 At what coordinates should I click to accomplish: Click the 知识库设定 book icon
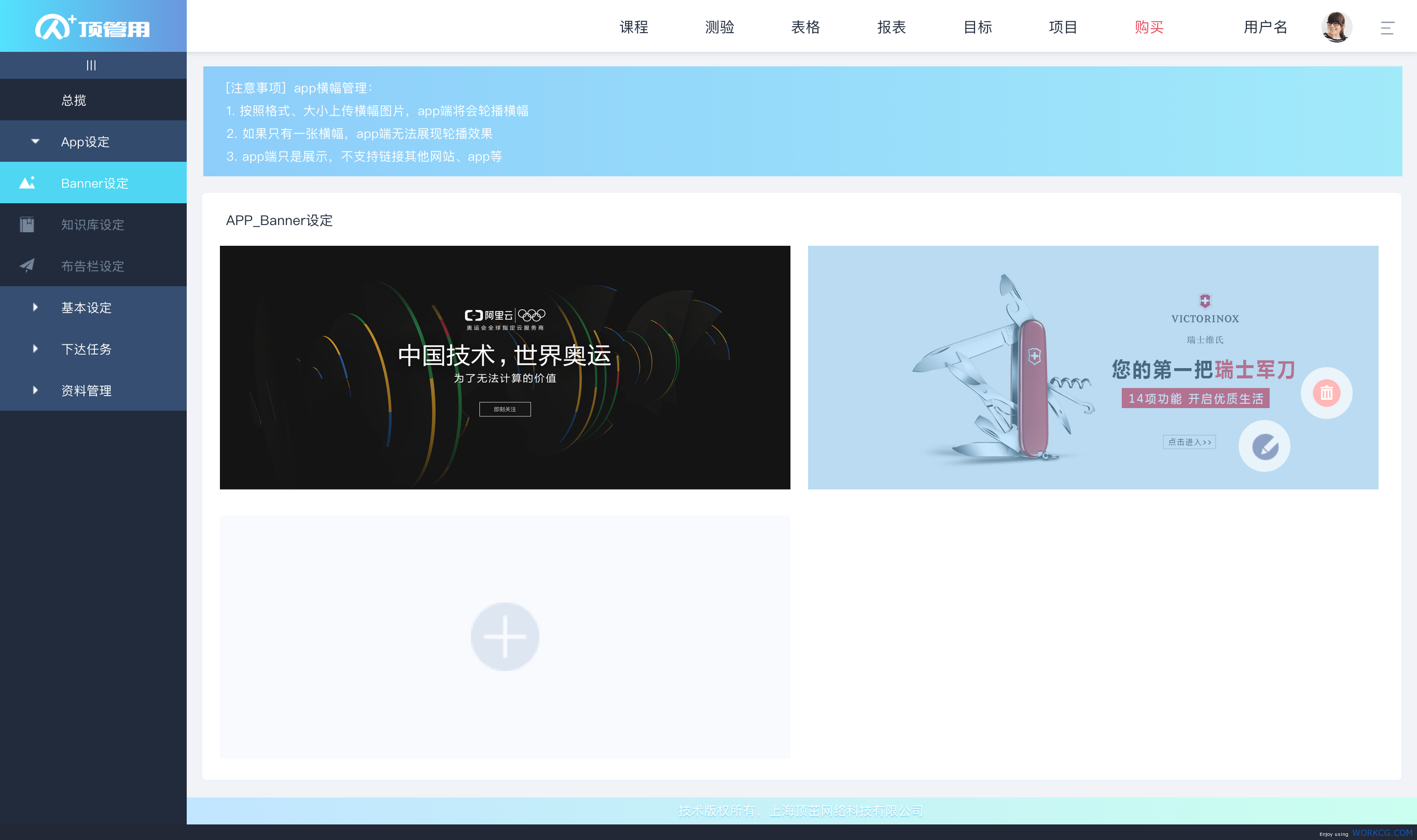(x=27, y=224)
